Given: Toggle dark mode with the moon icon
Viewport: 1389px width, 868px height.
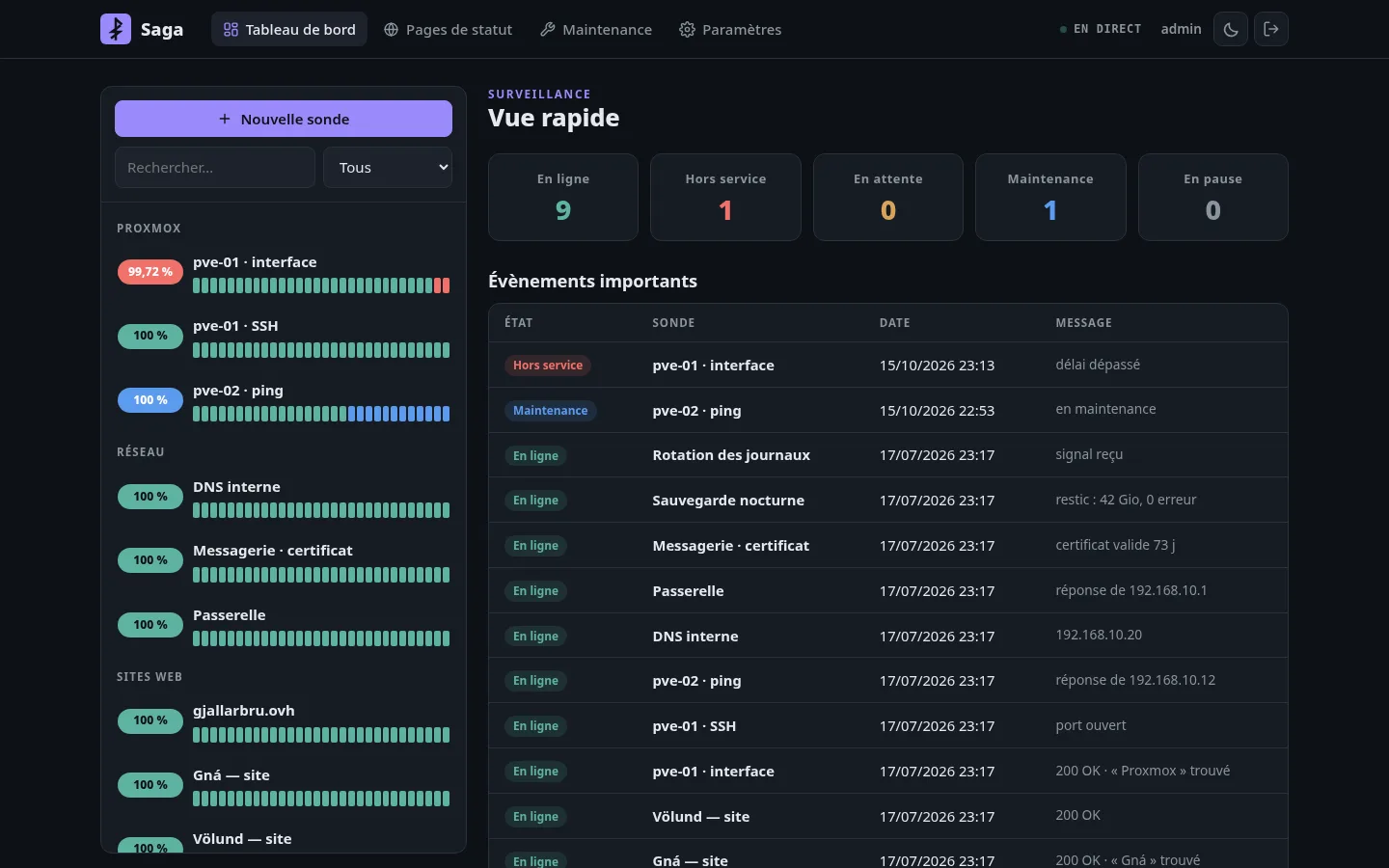Looking at the screenshot, I should (1231, 29).
